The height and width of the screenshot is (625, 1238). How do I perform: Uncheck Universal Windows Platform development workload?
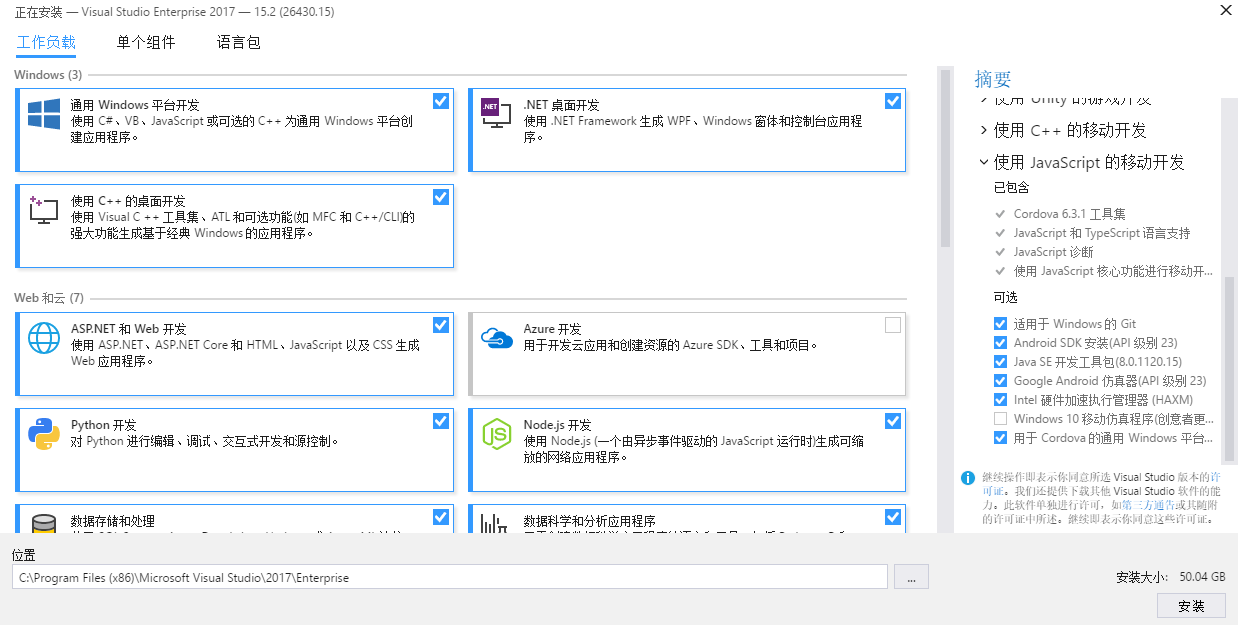tap(441, 101)
